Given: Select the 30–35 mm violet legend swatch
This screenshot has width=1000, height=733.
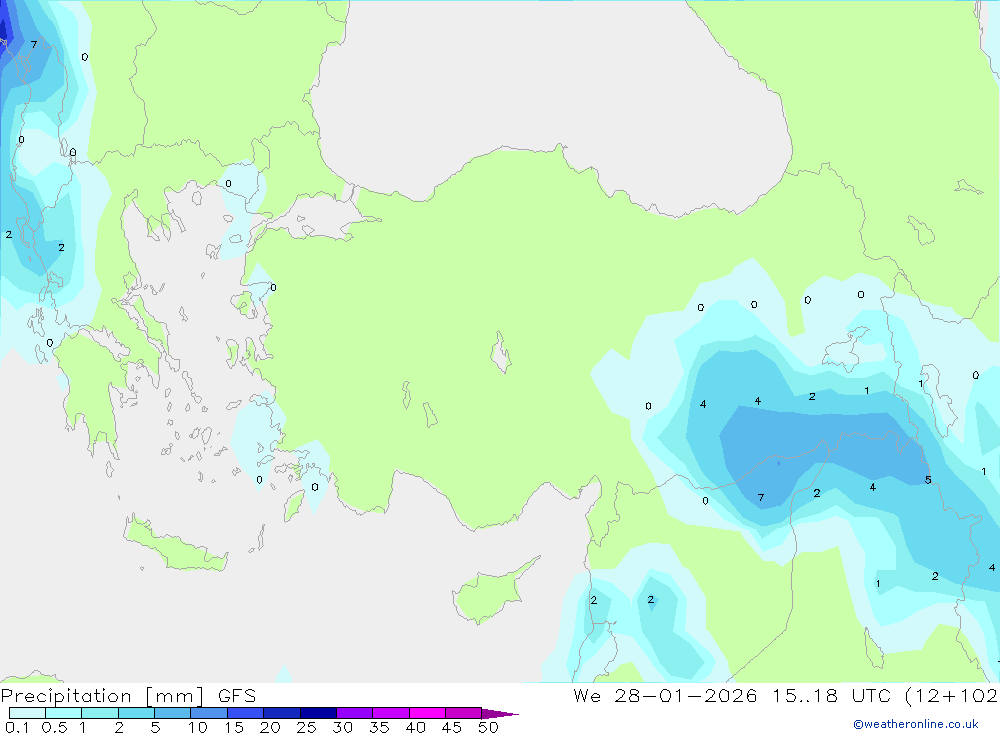Looking at the screenshot, I should (354, 713).
